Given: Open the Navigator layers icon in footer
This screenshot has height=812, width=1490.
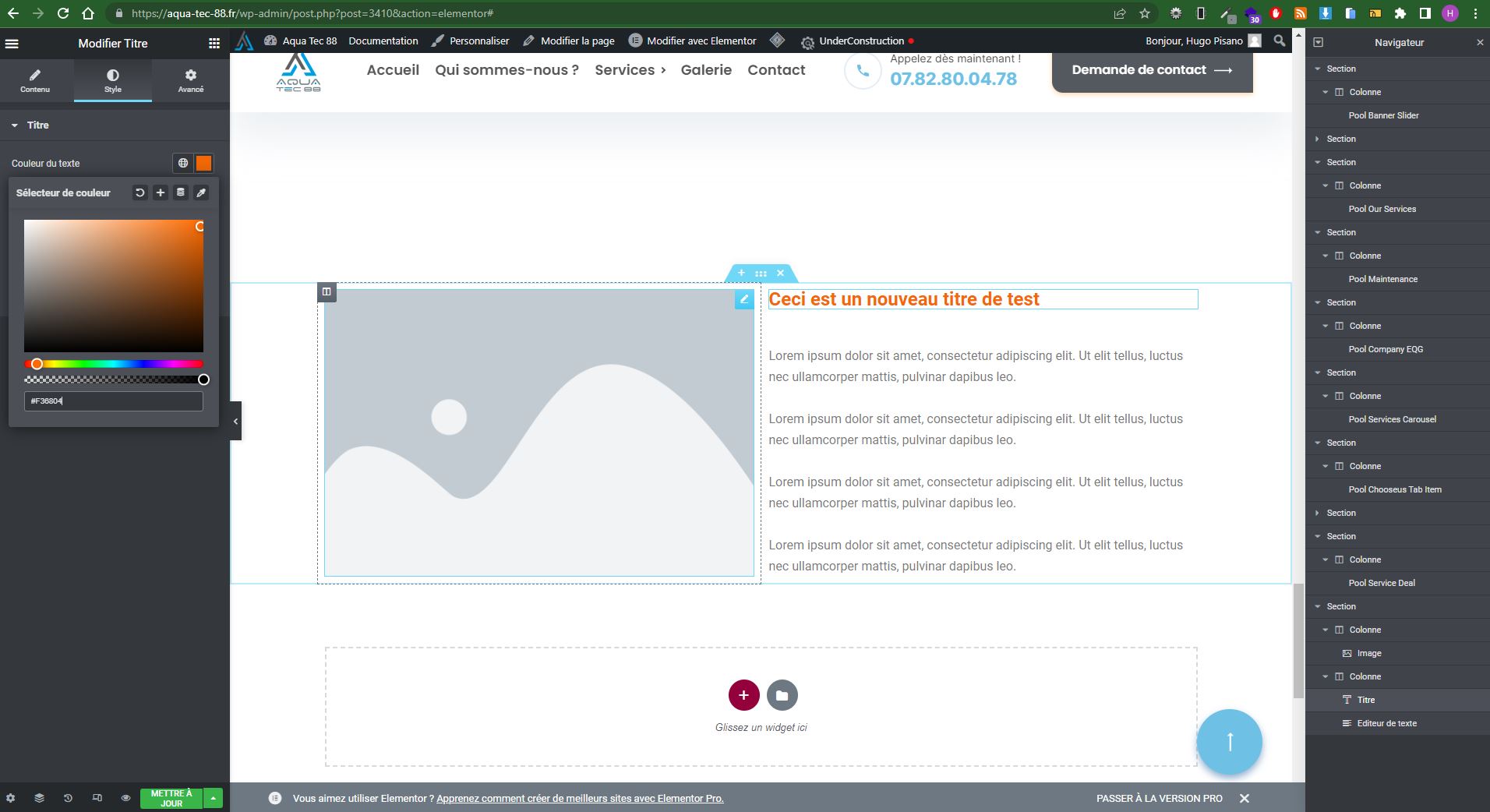Looking at the screenshot, I should coord(39,798).
